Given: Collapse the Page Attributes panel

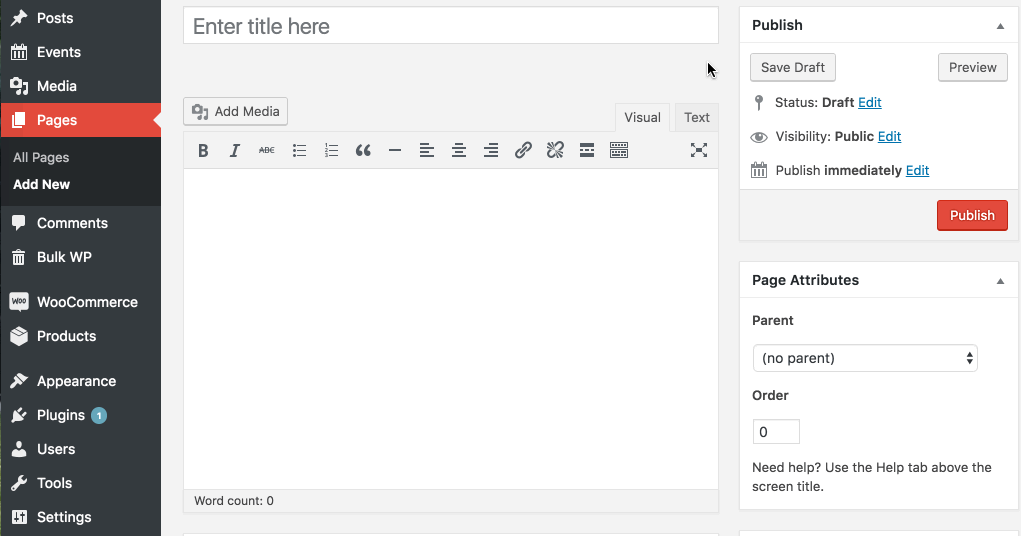Looking at the screenshot, I should point(1000,281).
